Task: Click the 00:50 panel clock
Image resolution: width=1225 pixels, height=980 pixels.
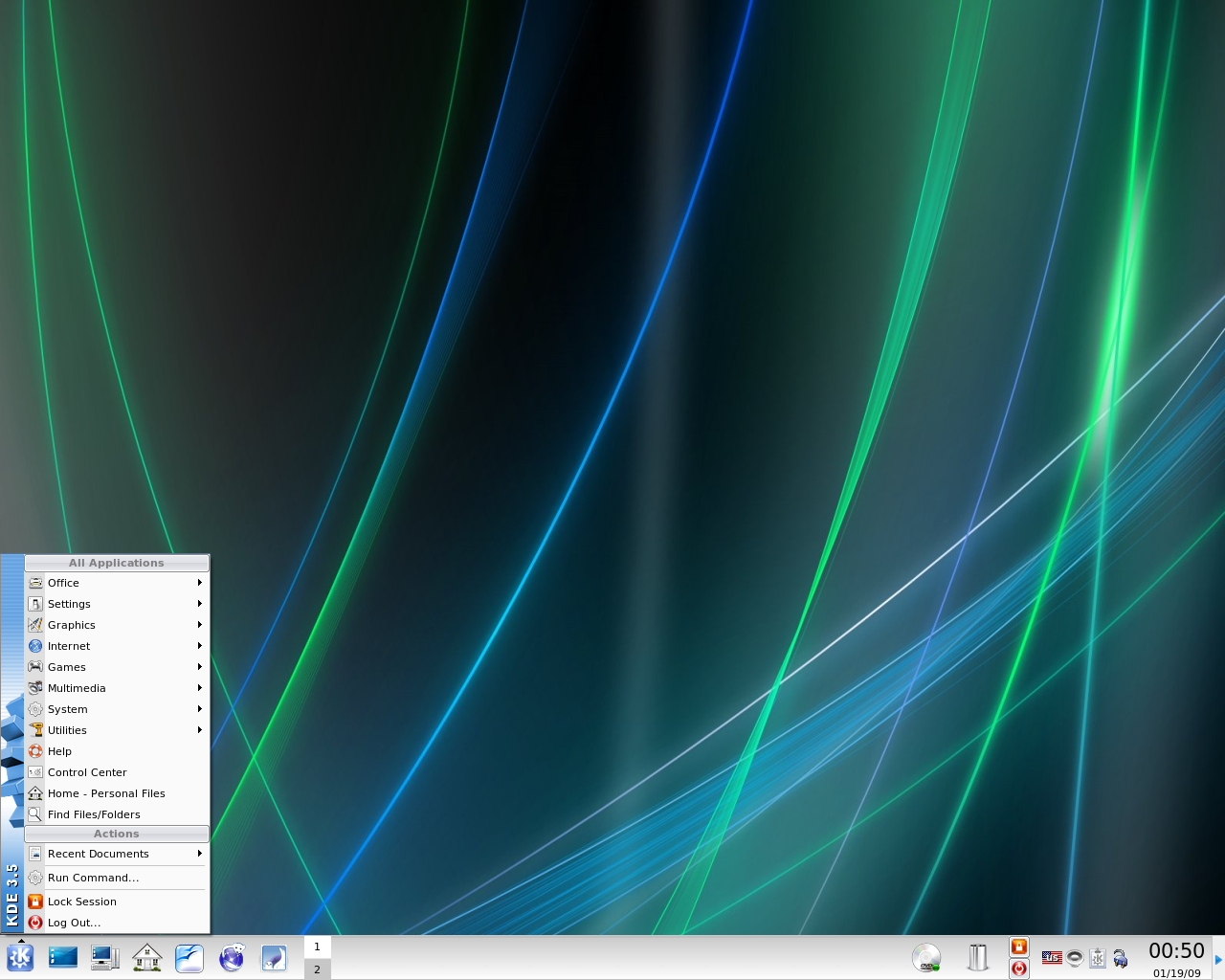Action: click(x=1176, y=950)
